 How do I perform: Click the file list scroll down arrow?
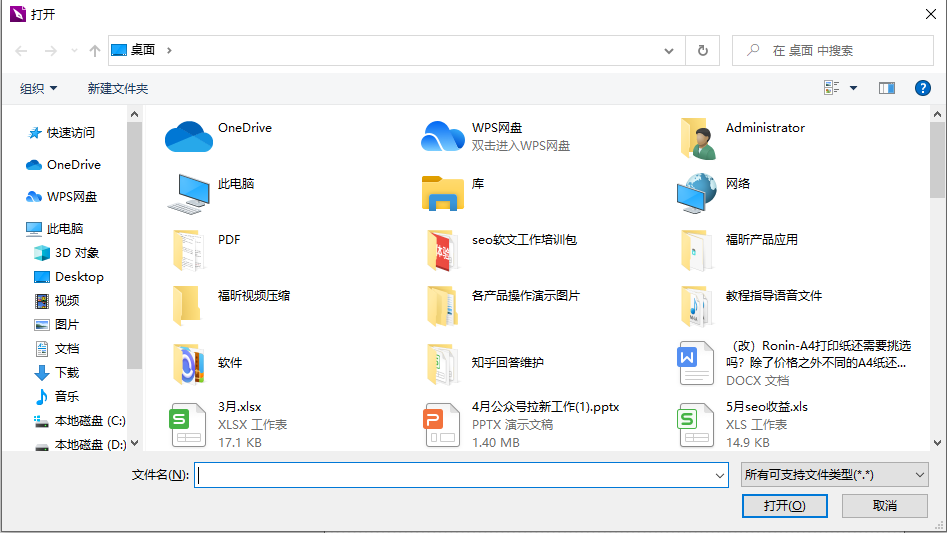(x=937, y=443)
